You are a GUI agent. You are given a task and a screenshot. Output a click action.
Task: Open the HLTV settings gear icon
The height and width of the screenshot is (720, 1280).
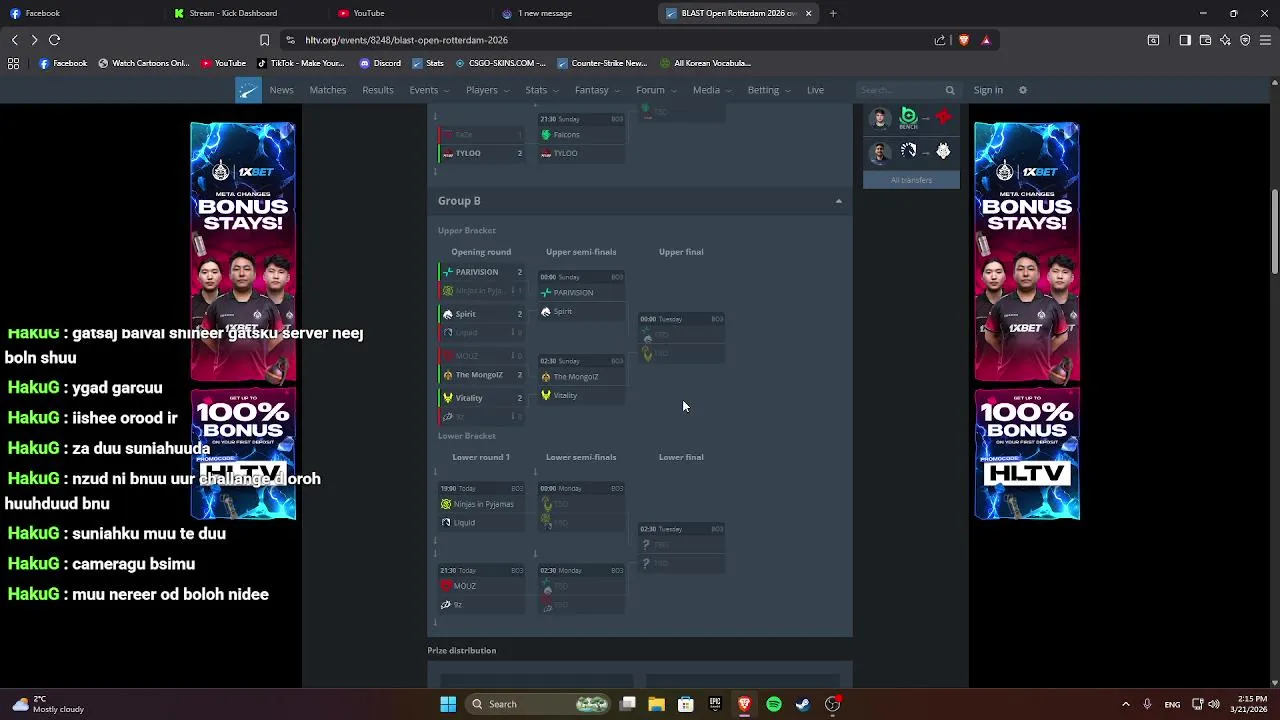pyautogui.click(x=1022, y=90)
